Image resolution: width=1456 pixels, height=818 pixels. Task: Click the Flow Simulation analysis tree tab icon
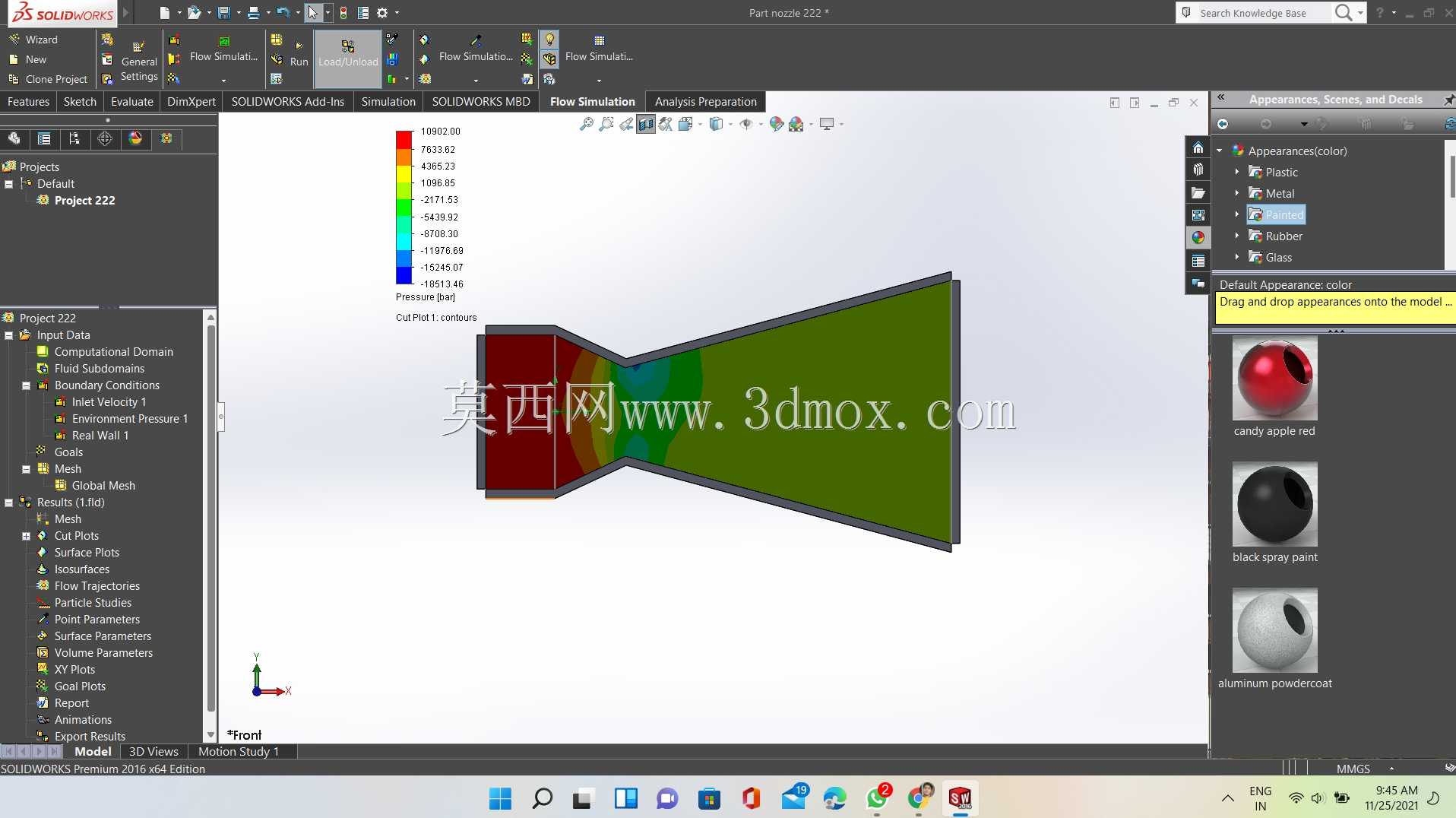click(166, 138)
